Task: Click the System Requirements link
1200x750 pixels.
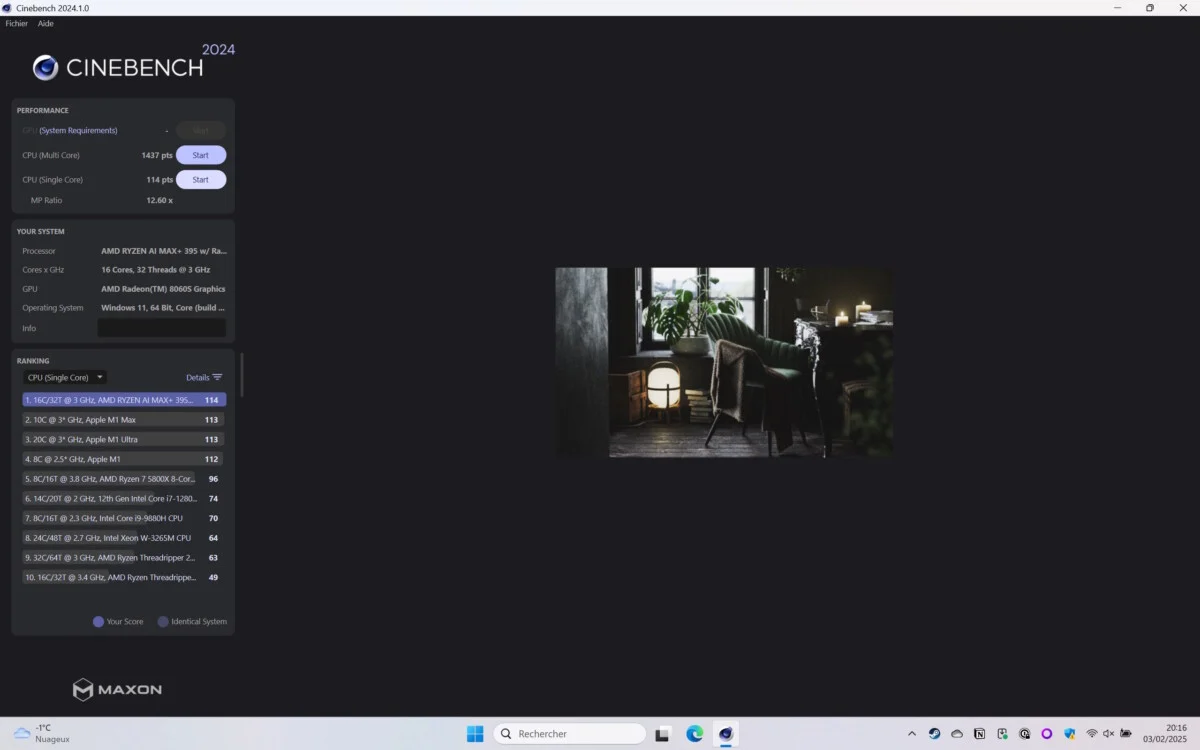Action: click(x=78, y=130)
